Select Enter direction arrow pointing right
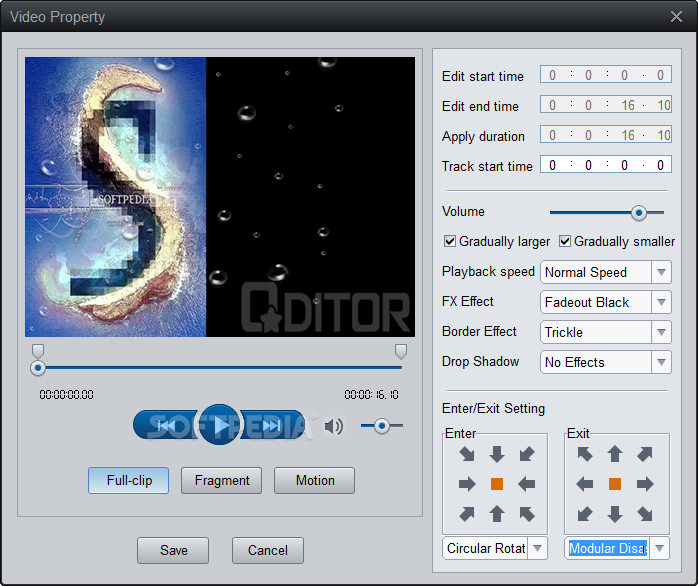698x586 pixels. coord(467,484)
